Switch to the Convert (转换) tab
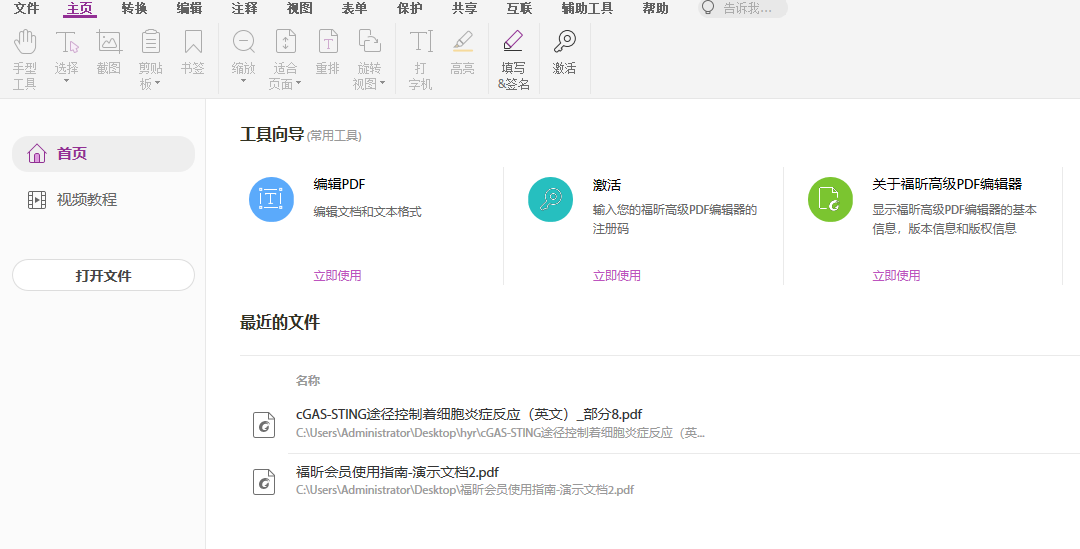The width and height of the screenshot is (1080, 549). pyautogui.click(x=134, y=9)
